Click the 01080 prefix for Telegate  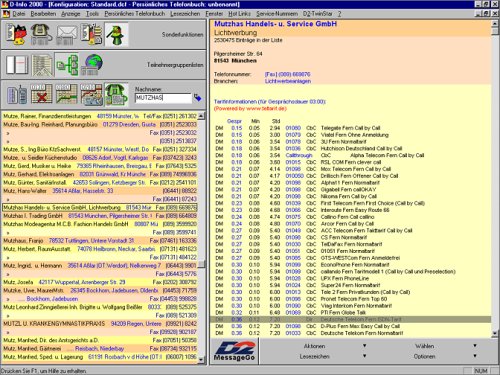coord(293,128)
